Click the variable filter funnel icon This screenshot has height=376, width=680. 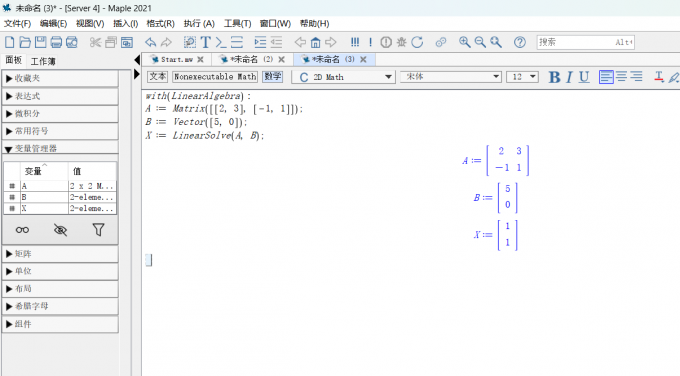click(98, 230)
